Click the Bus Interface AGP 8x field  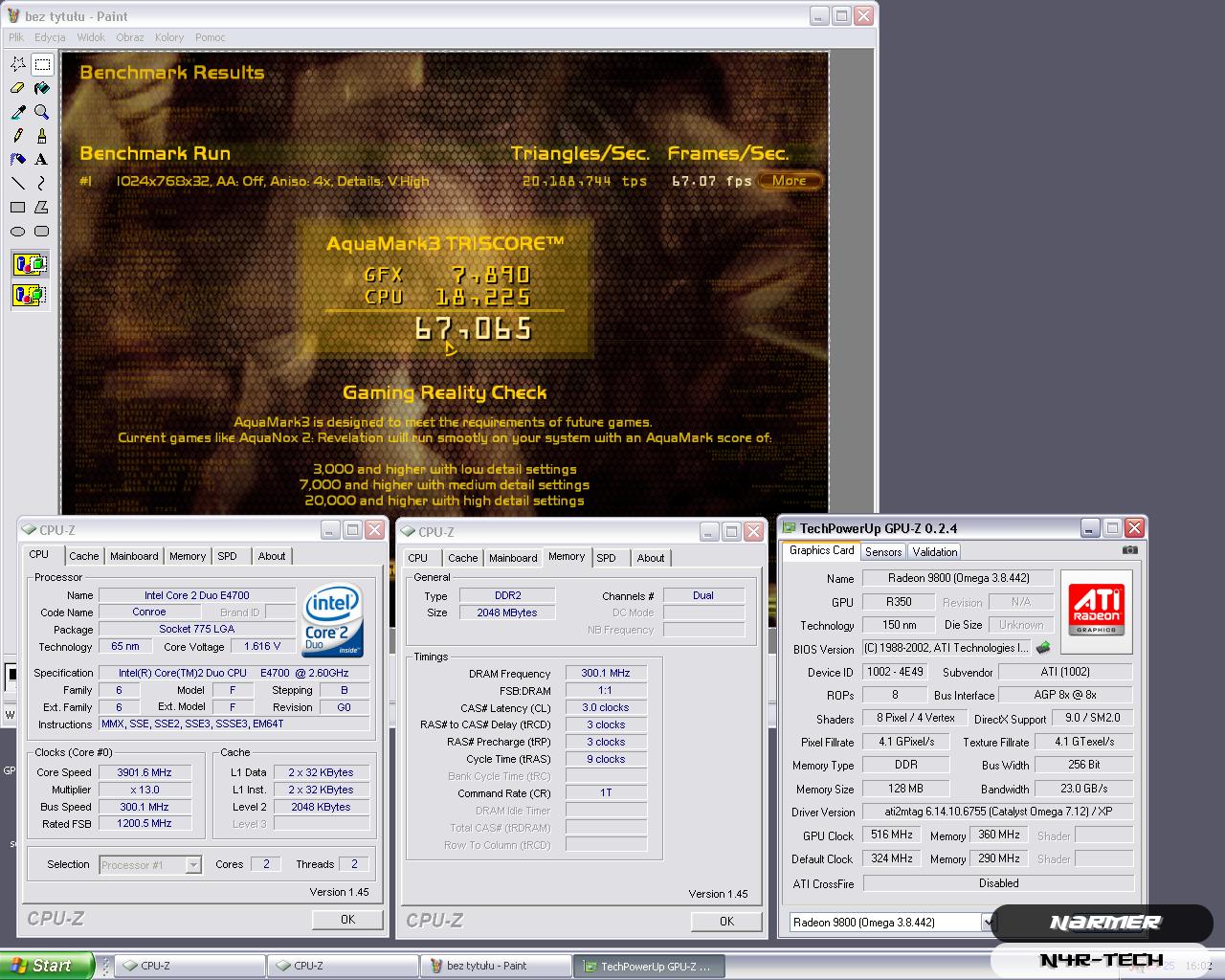[x=1065, y=695]
